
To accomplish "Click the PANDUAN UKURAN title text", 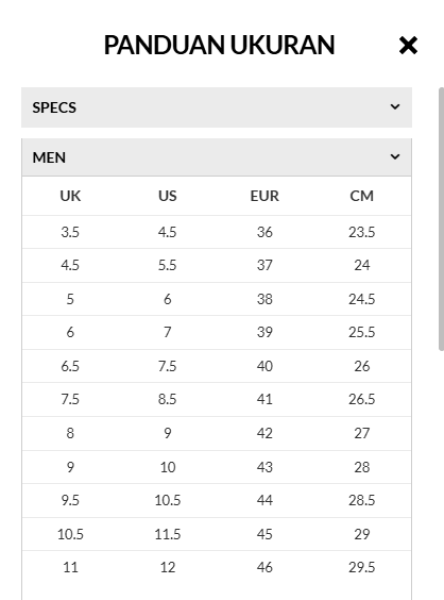I will click(x=219, y=45).
